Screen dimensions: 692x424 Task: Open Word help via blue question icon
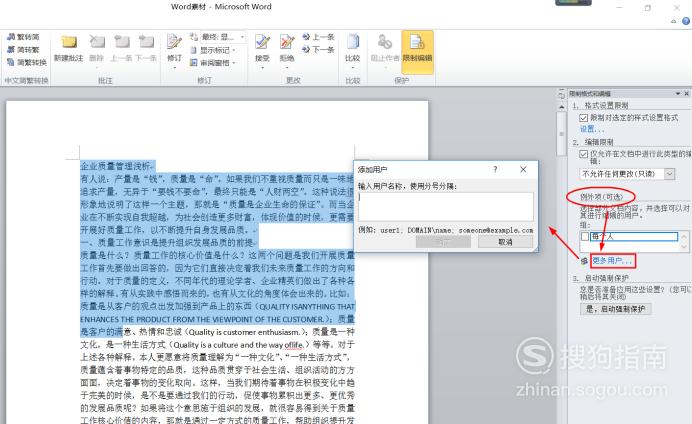(x=686, y=21)
